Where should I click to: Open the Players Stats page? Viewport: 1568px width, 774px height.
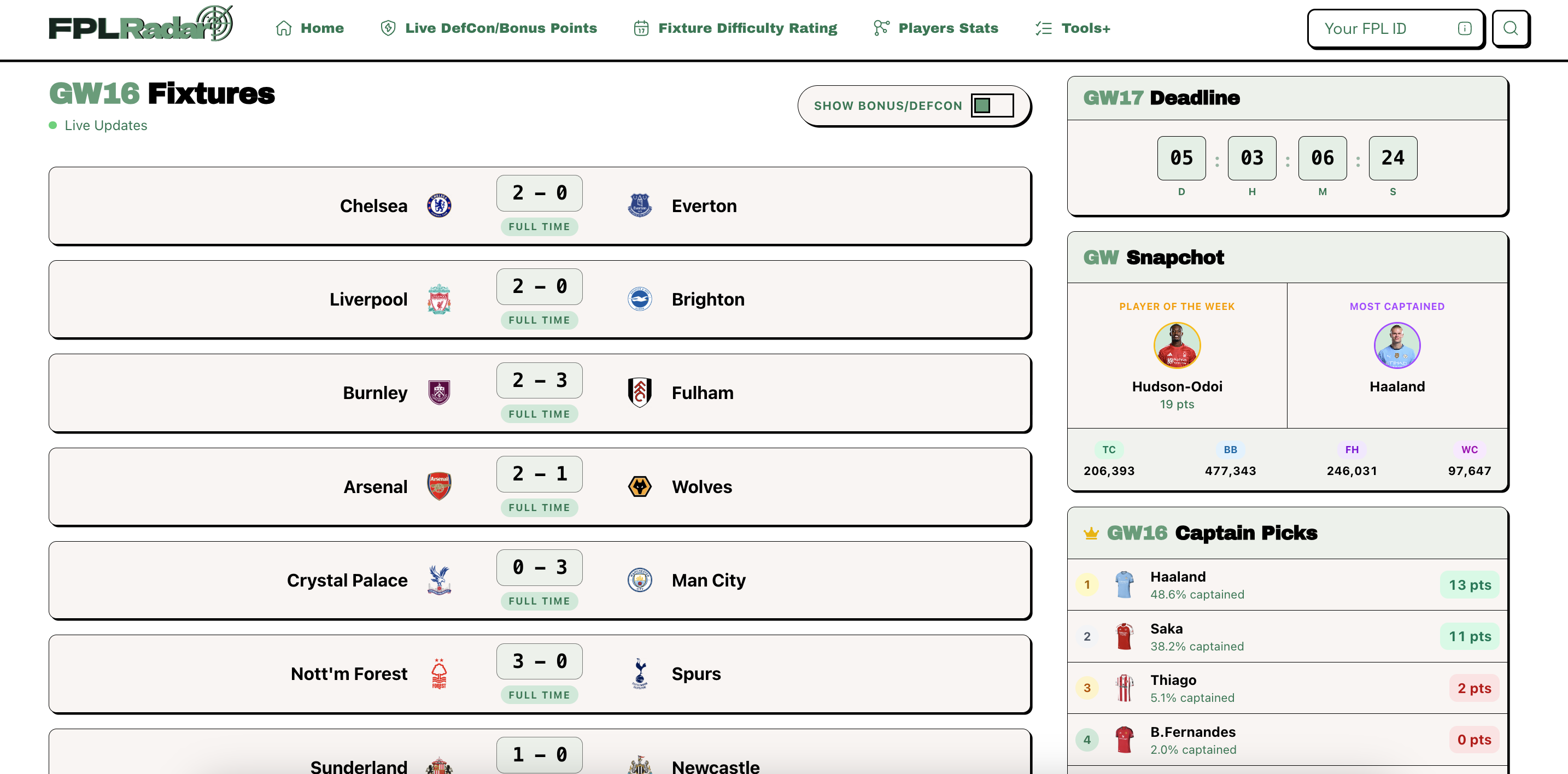[935, 28]
